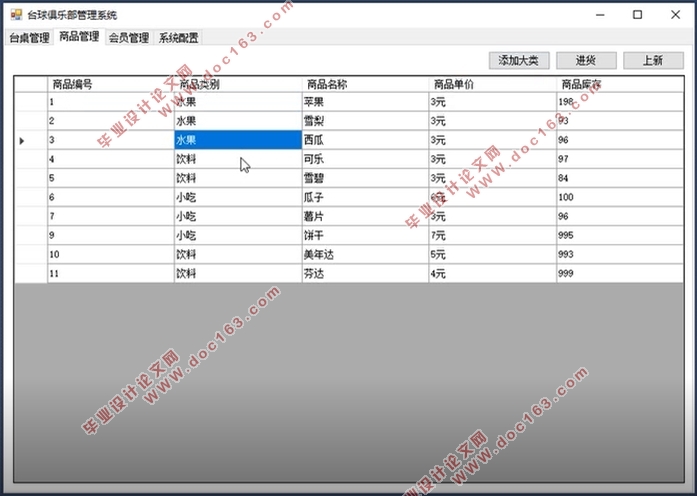Select the 瓜子 product name cell
Image resolution: width=697 pixels, height=496 pixels.
(x=365, y=197)
